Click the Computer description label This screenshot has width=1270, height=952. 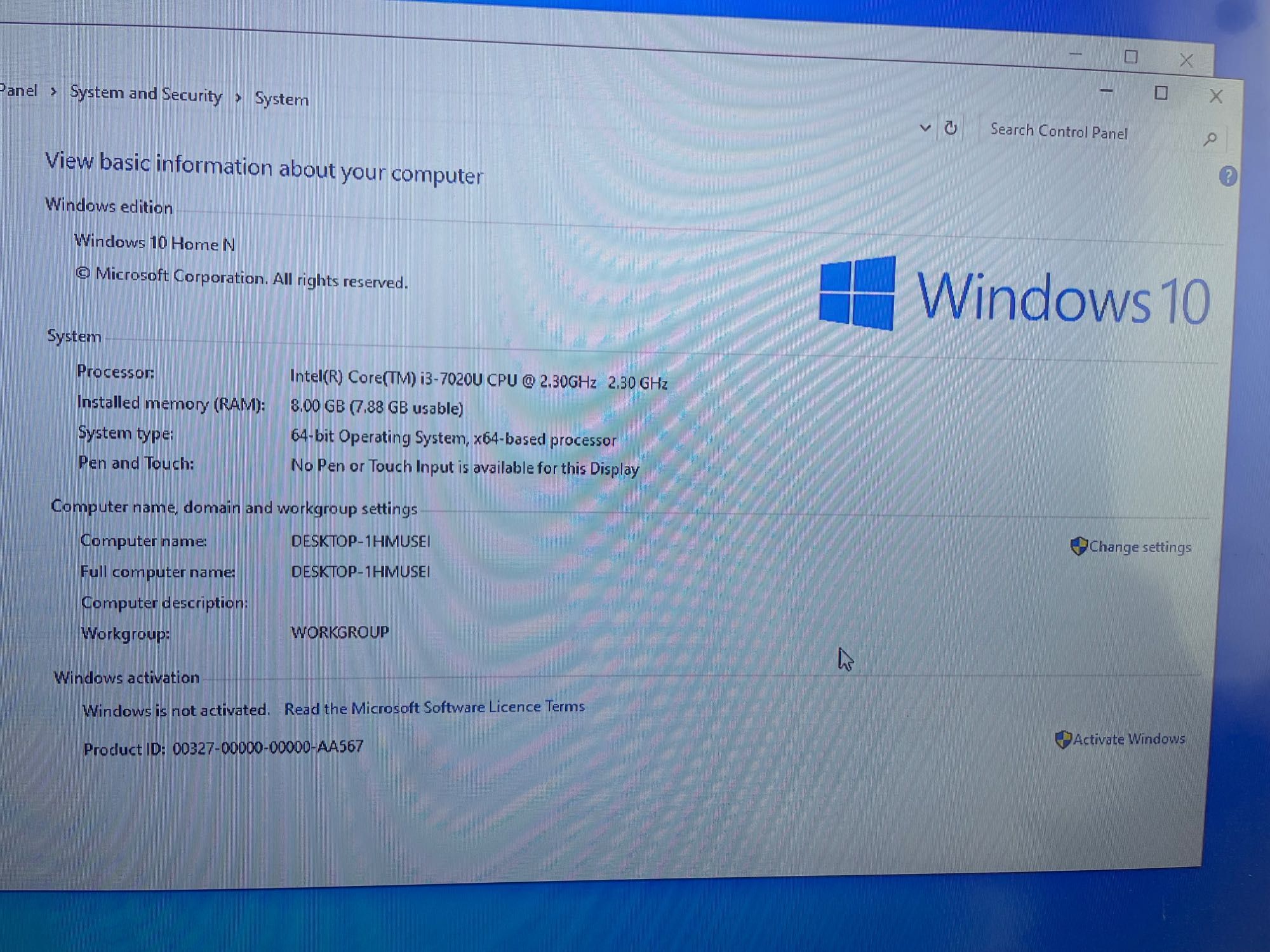(x=164, y=602)
